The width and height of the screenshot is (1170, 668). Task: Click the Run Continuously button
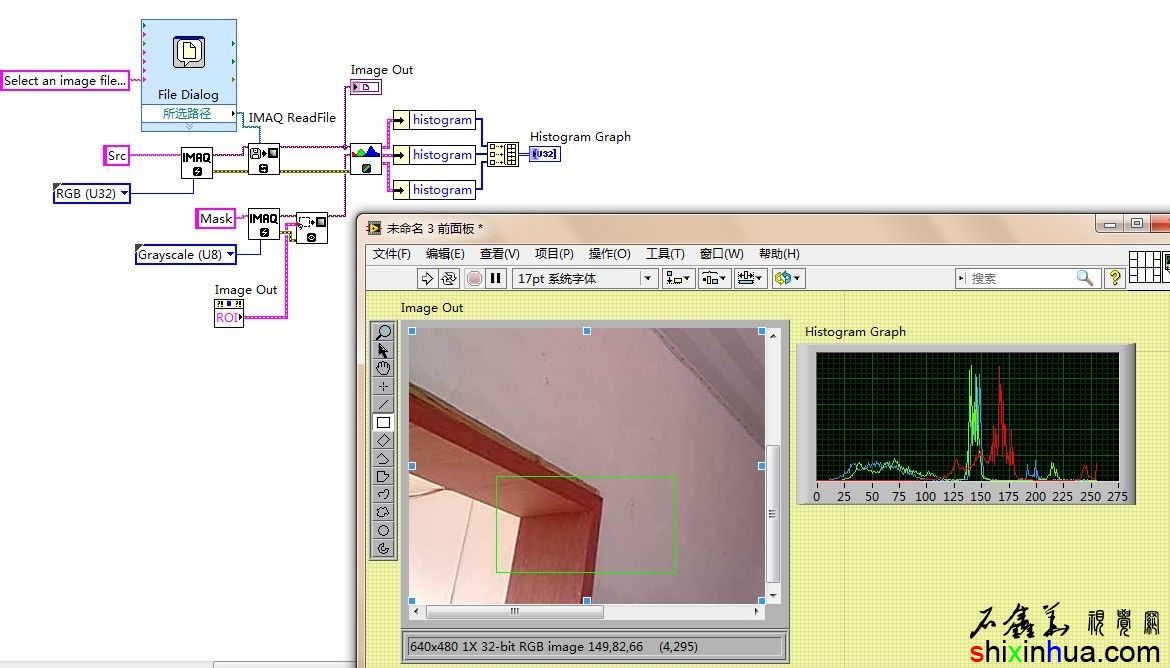tap(449, 278)
